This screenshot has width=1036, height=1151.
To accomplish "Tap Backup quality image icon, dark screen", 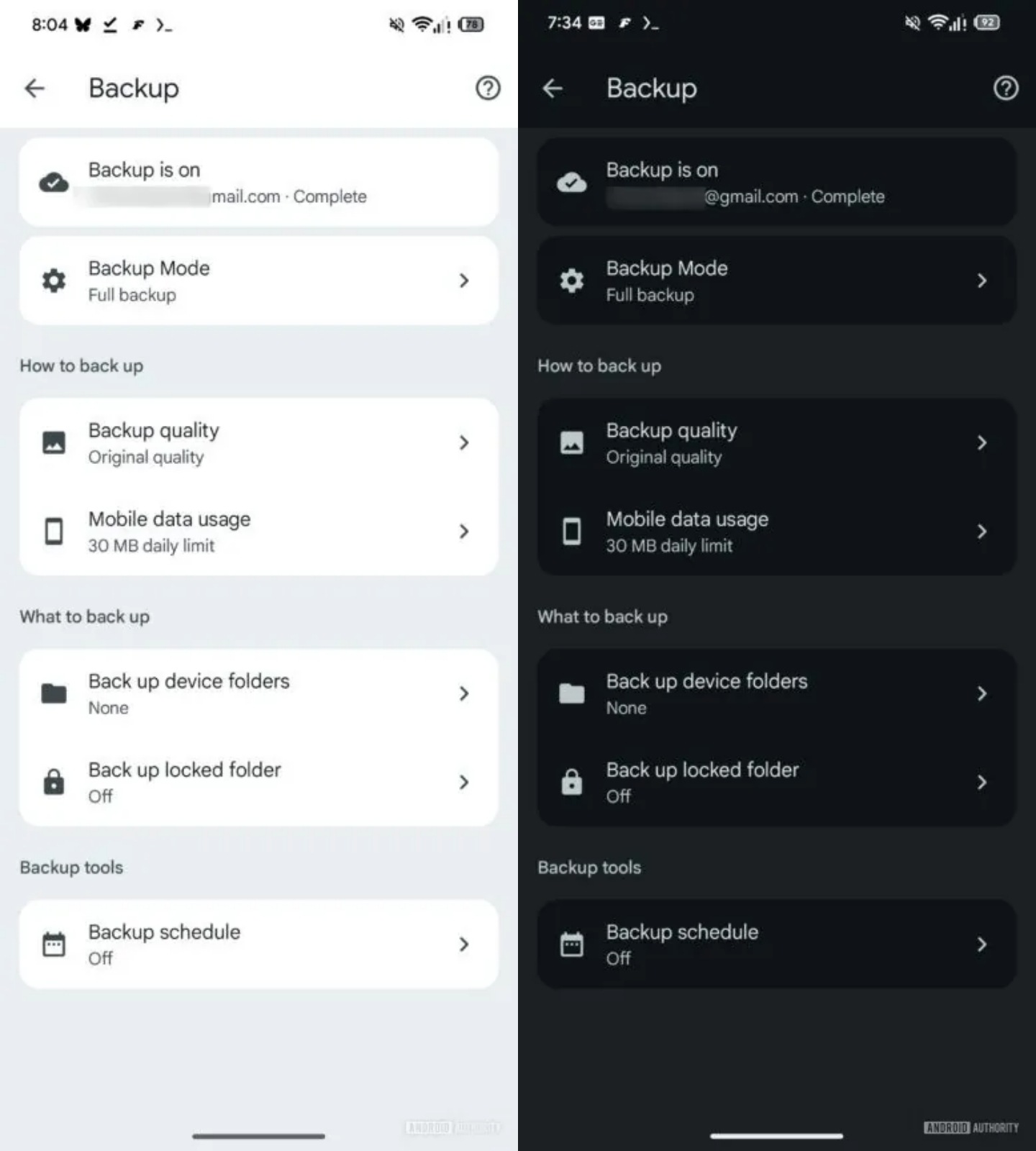I will pyautogui.click(x=572, y=442).
